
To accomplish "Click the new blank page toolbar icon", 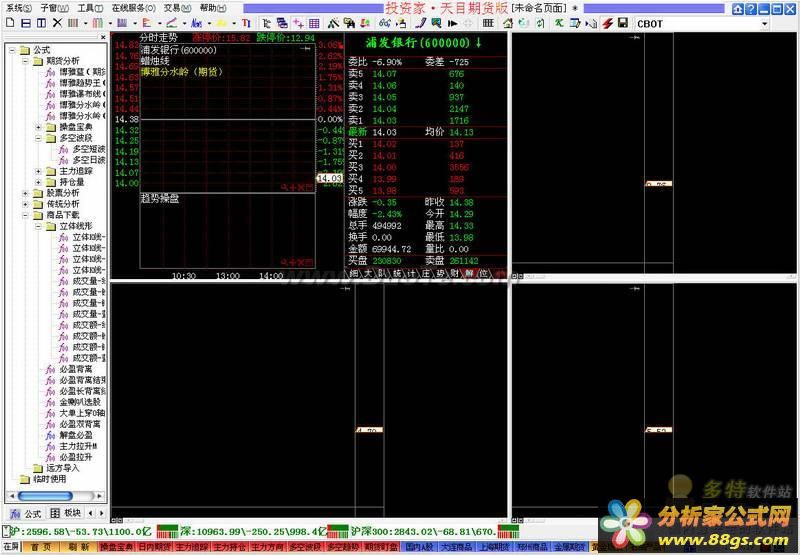I will [x=10, y=23].
